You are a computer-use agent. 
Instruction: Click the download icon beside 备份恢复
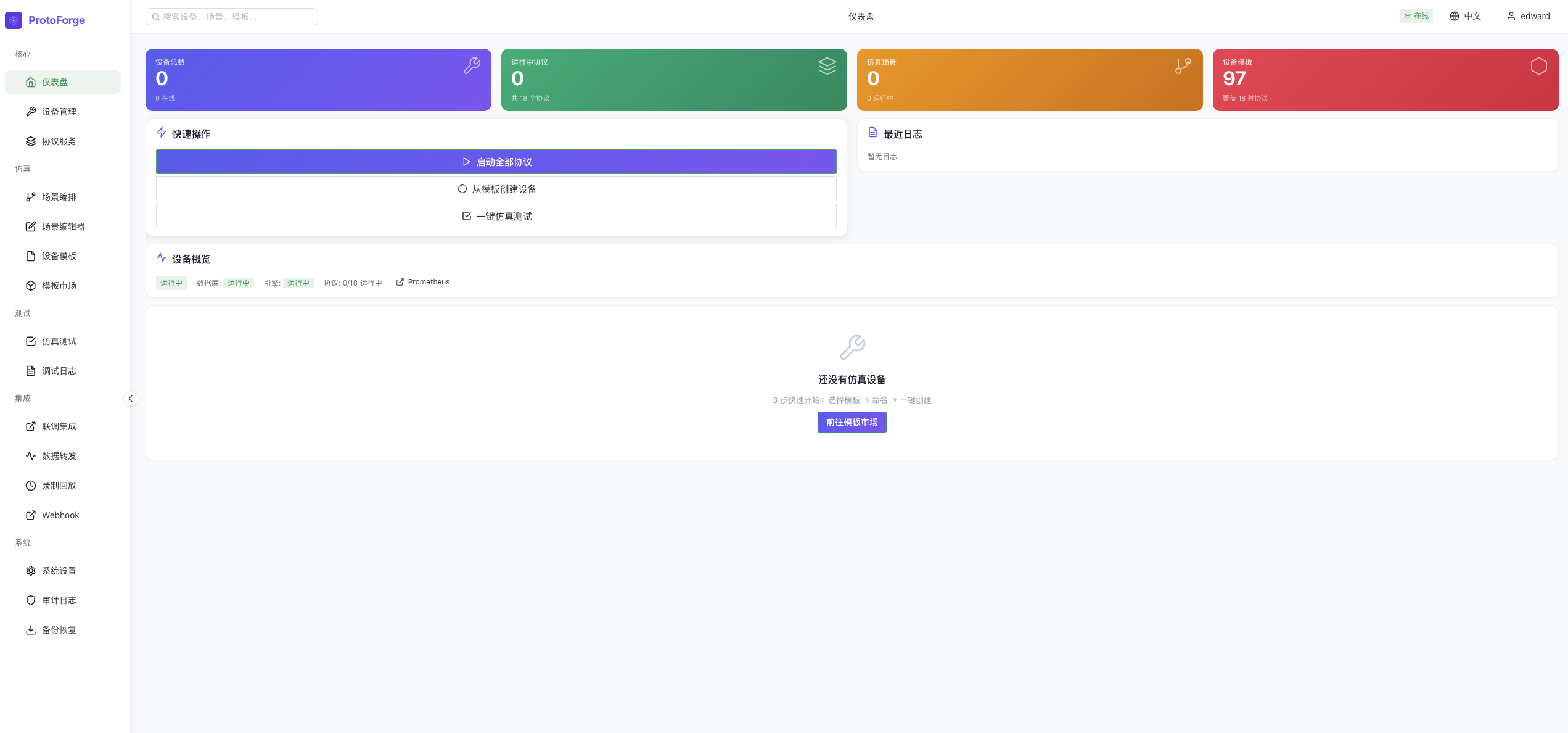[31, 630]
